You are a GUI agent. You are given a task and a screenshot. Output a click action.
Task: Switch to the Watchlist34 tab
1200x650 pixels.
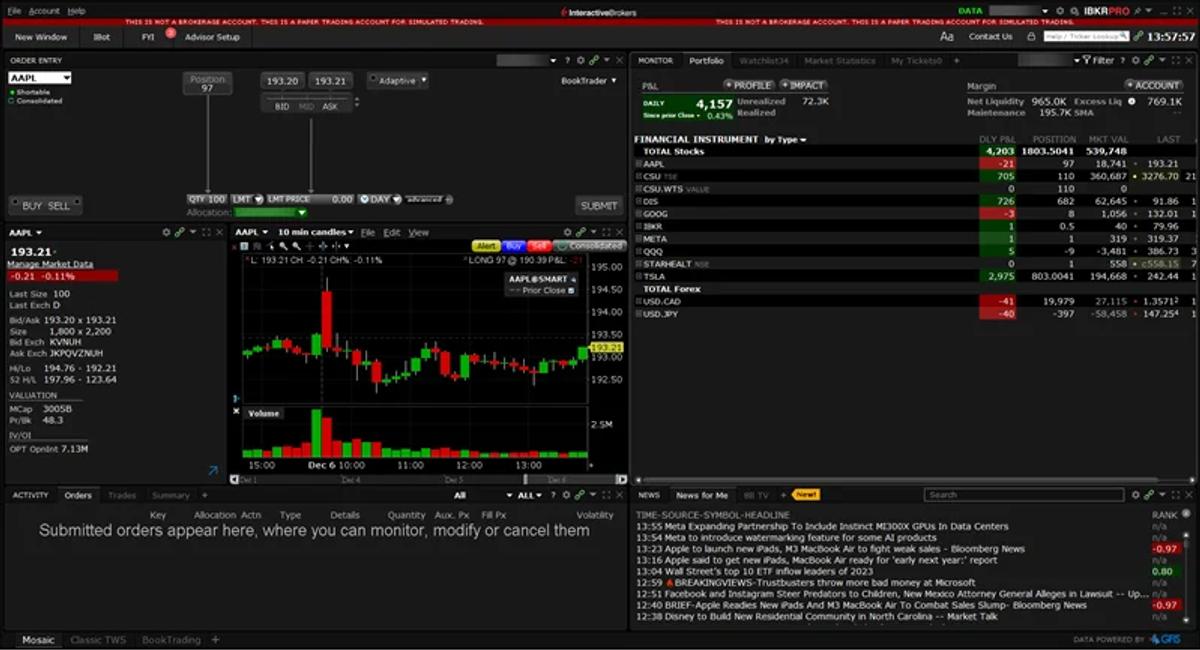764,61
